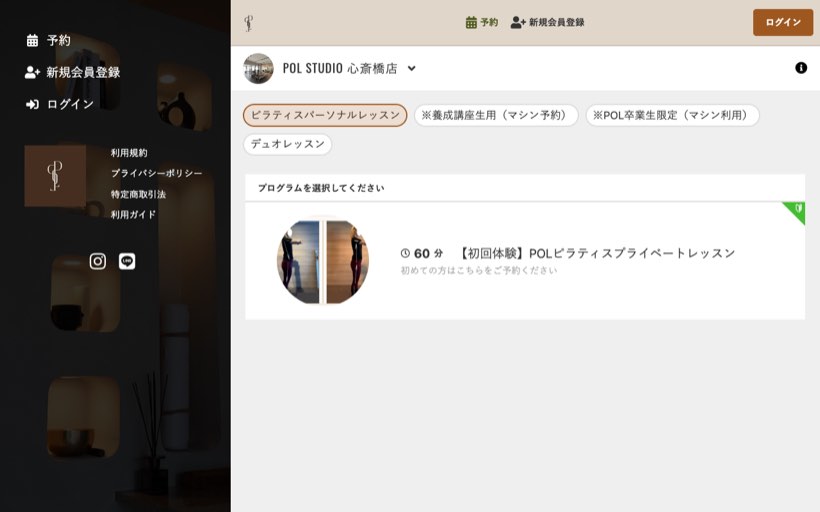Open the Instagram icon link

coord(98,261)
